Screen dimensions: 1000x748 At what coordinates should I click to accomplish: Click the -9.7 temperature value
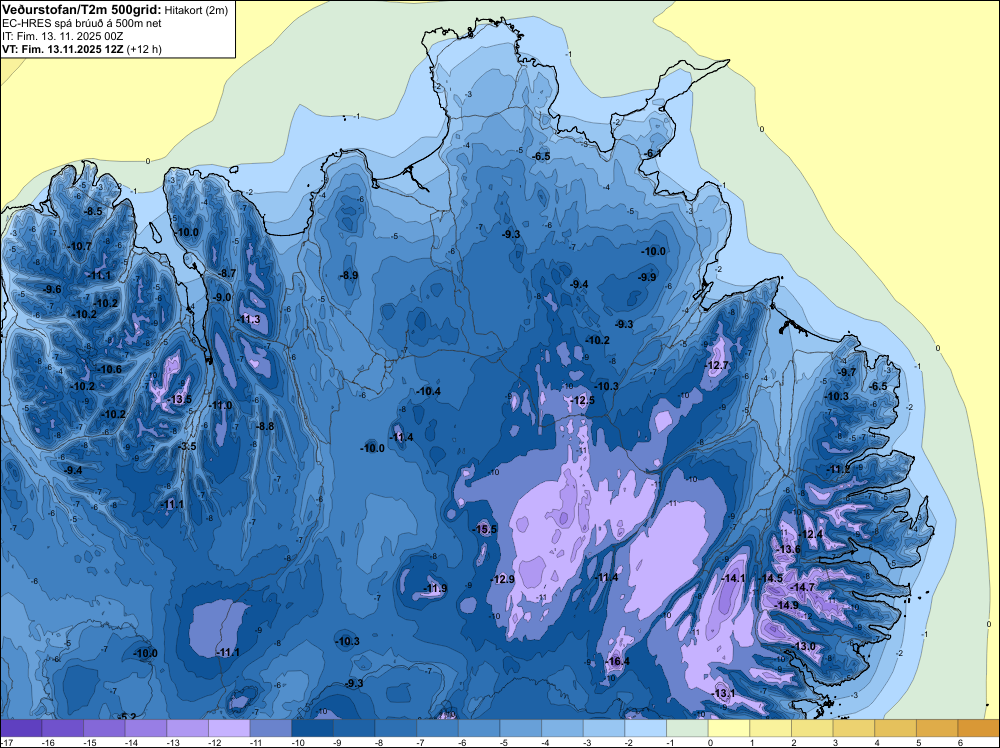tap(848, 372)
